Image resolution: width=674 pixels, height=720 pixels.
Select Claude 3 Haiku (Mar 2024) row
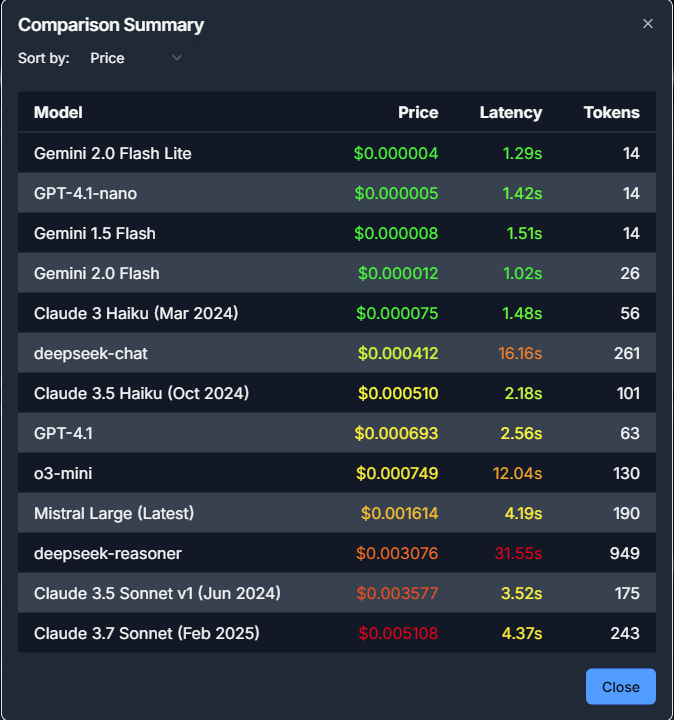[337, 313]
